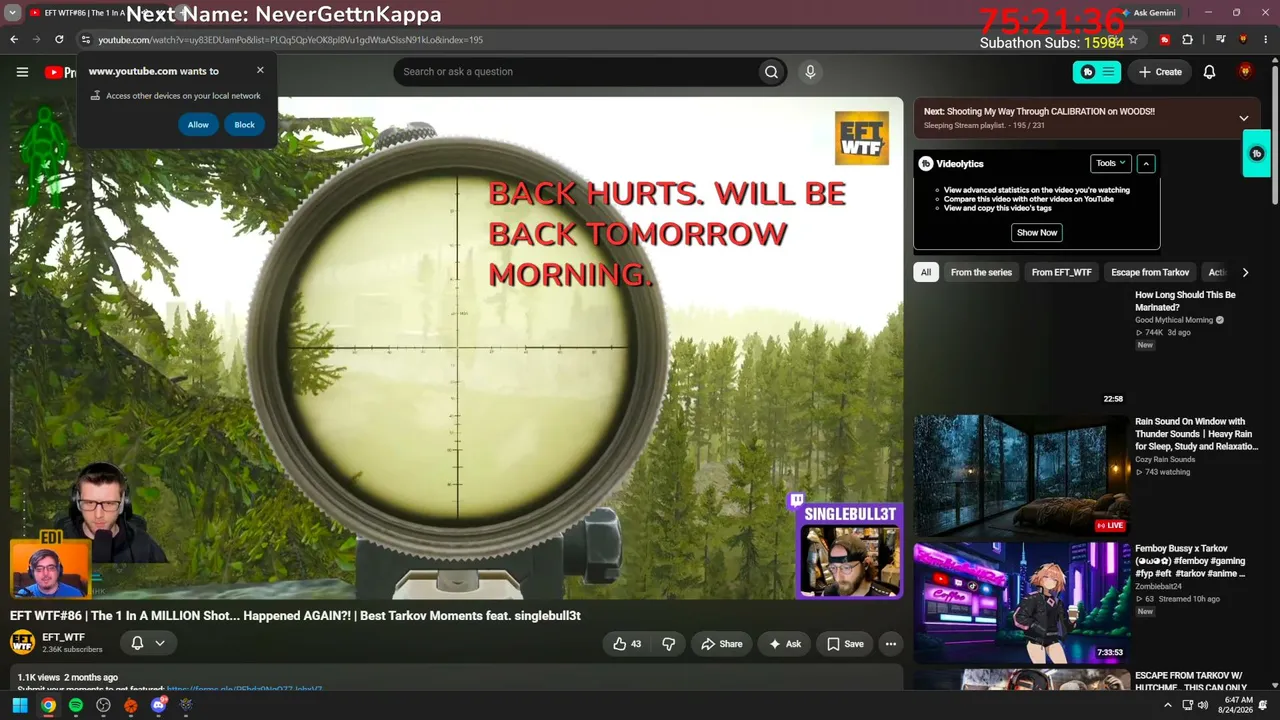Viewport: 1280px width, 720px height.
Task: Open the Chrome extensions puzzle menu
Action: point(1188,40)
